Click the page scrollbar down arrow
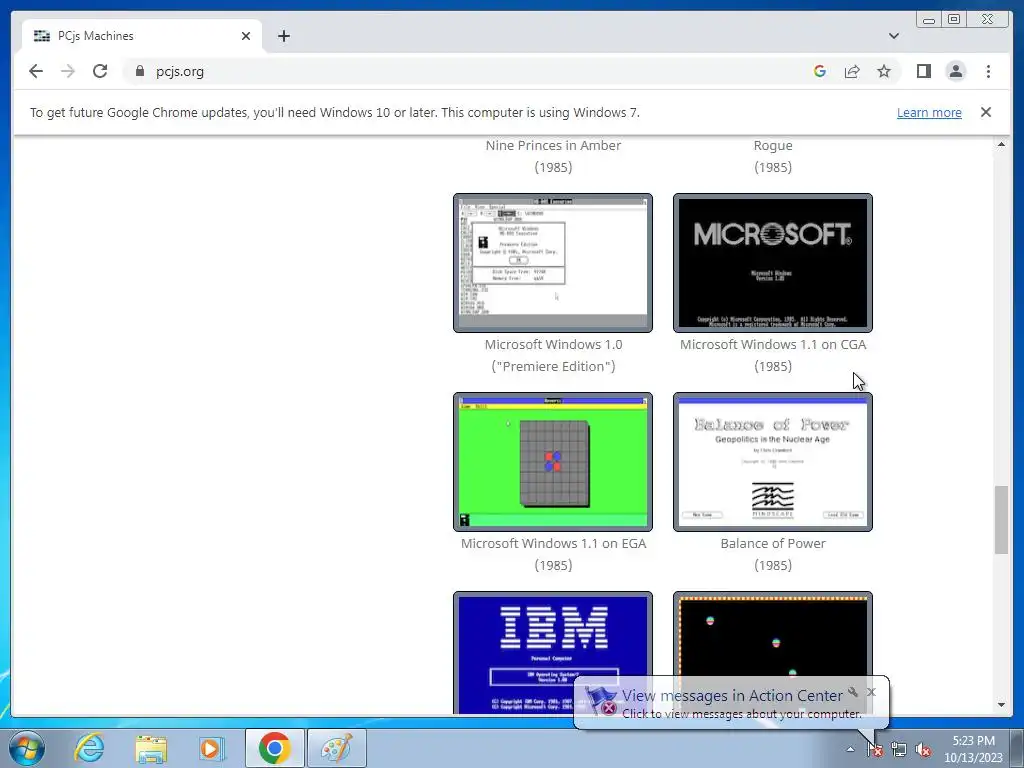 tap(1001, 705)
